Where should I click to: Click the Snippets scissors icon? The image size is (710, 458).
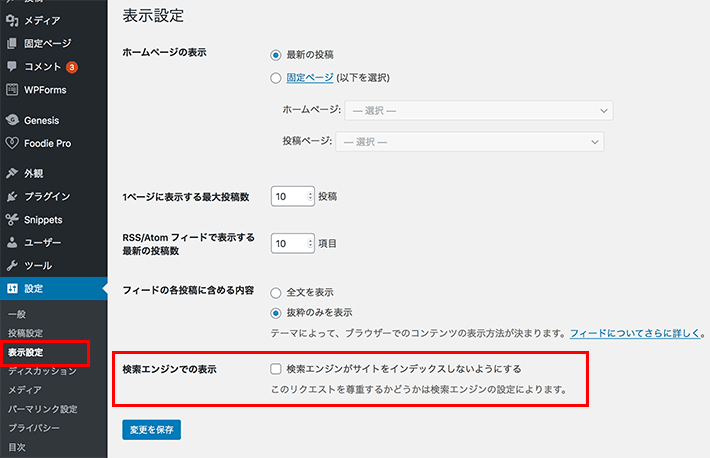12,220
